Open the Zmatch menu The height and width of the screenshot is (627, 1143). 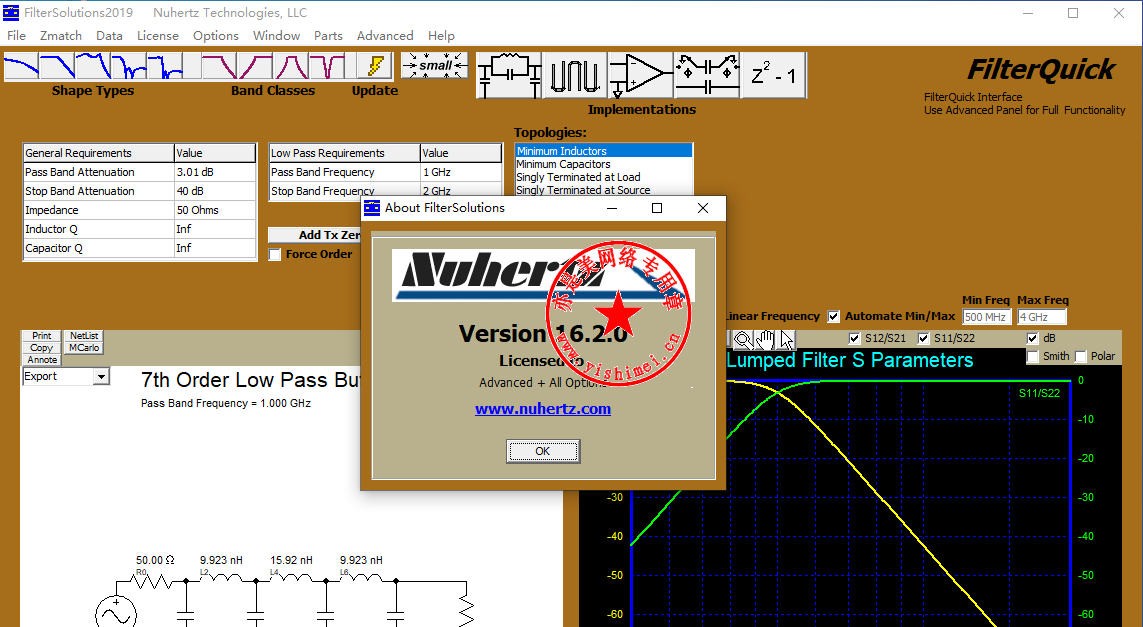[x=61, y=36]
